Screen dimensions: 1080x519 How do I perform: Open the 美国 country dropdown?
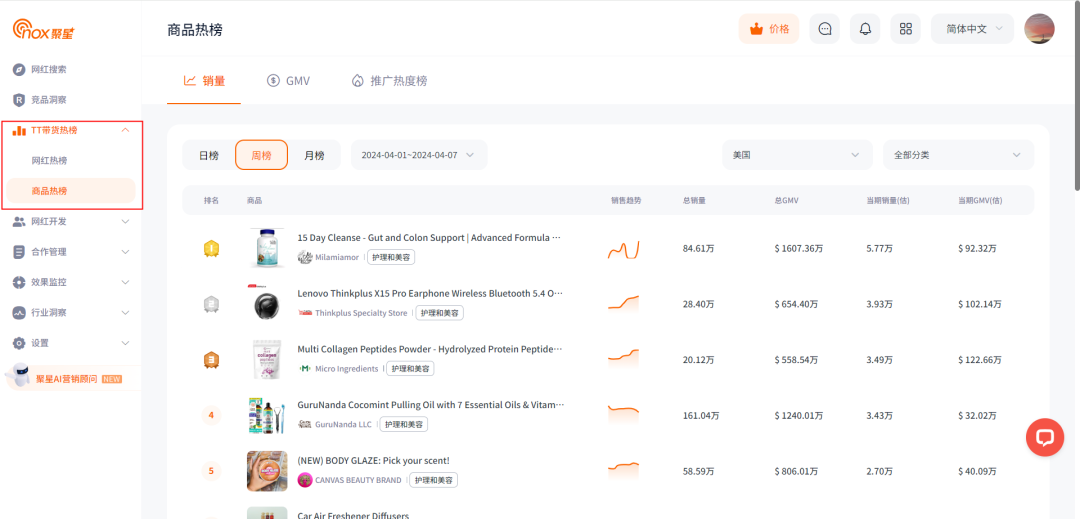(797, 155)
